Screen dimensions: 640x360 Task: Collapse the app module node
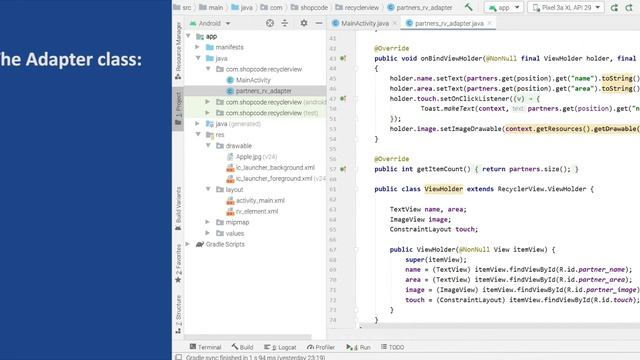pos(189,36)
